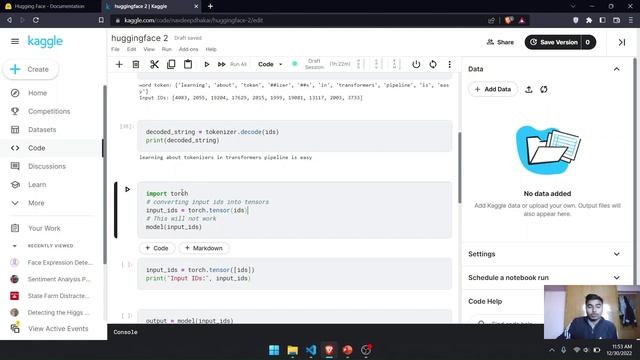The width and height of the screenshot is (640, 360).
Task: Power off the session
Action: (416, 64)
